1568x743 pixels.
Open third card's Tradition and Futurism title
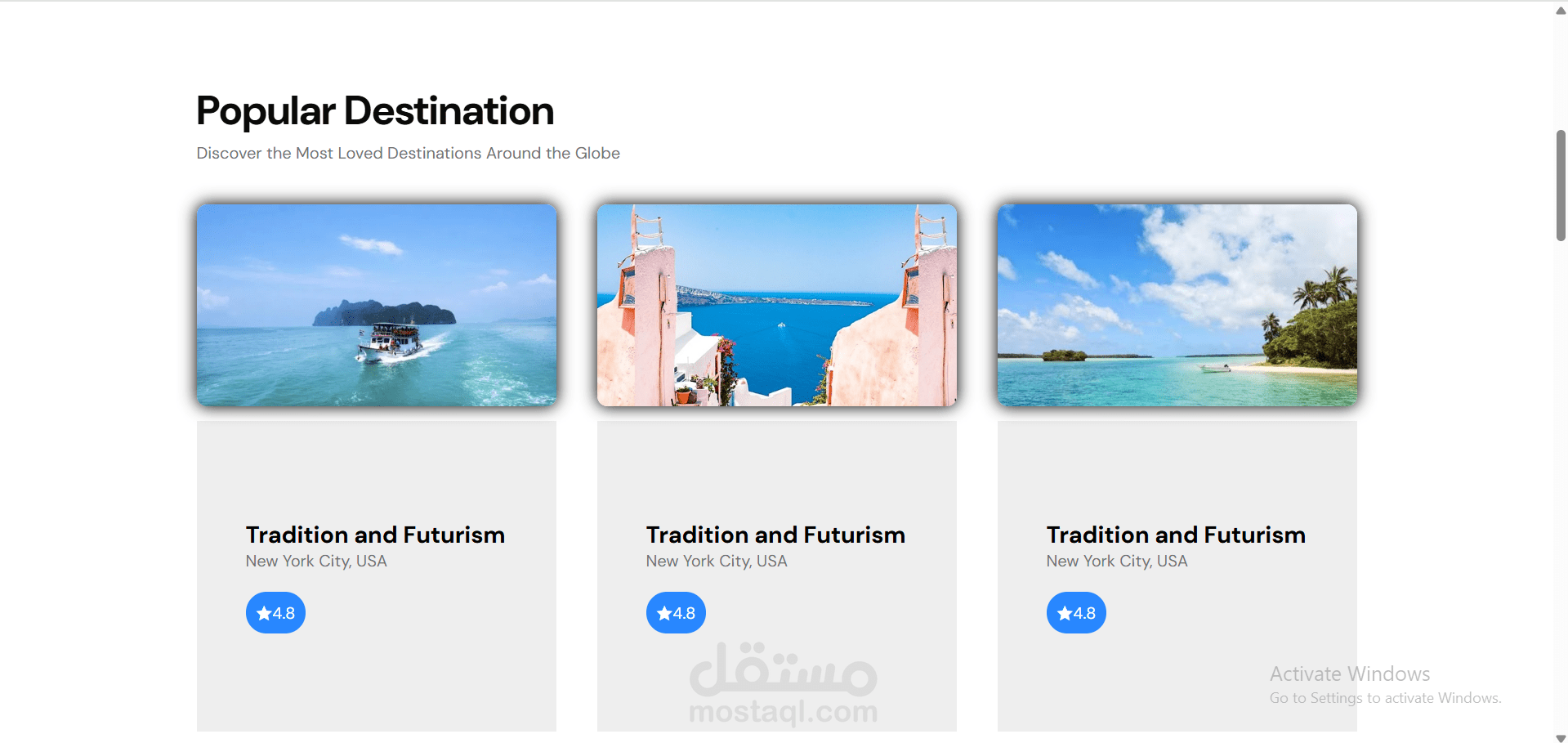pyautogui.click(x=1176, y=535)
